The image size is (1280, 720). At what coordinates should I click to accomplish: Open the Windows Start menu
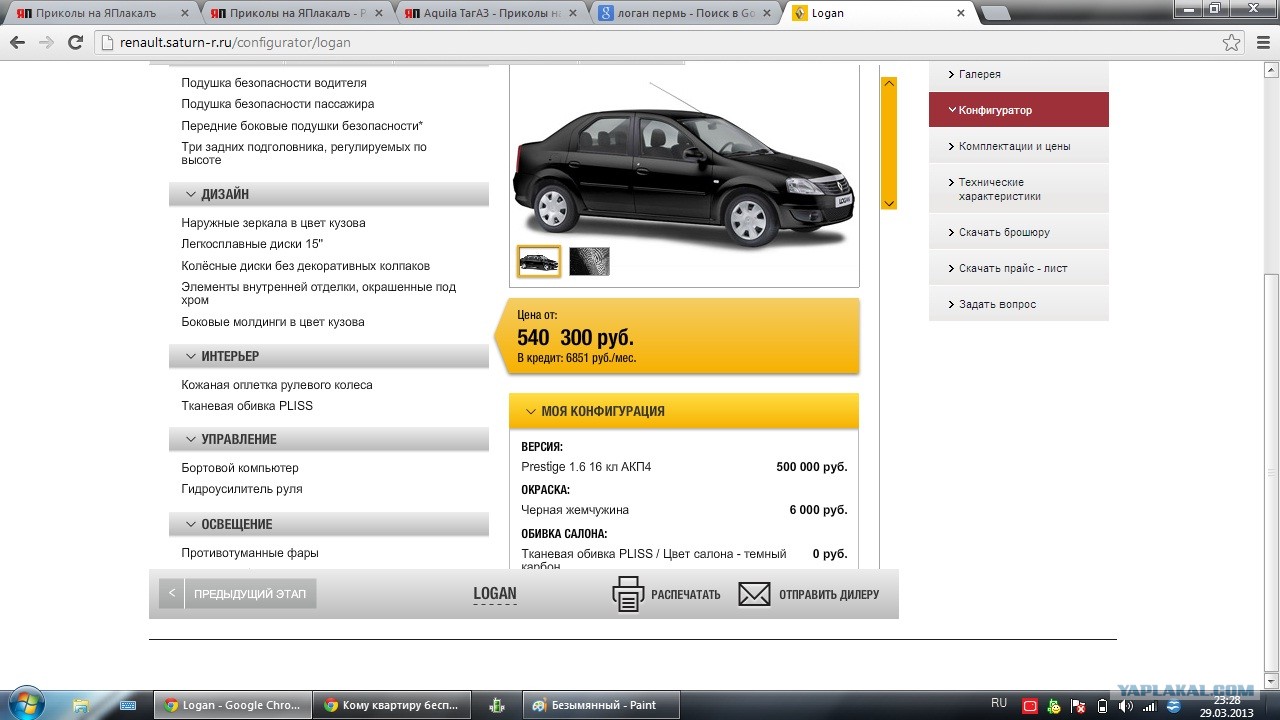(24, 704)
